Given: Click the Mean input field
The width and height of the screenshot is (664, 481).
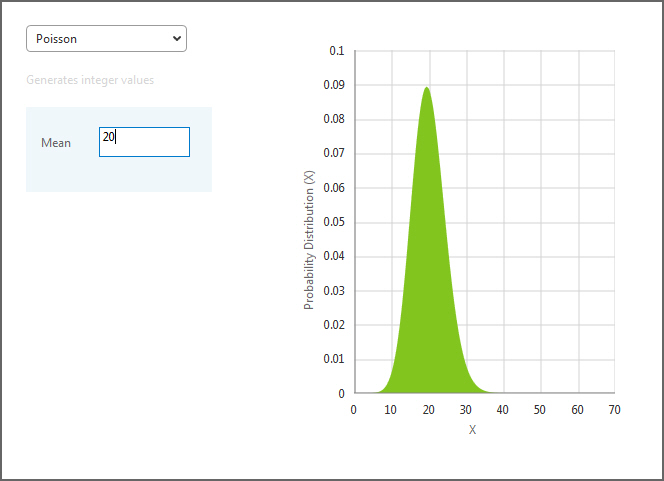Looking at the screenshot, I should point(144,142).
